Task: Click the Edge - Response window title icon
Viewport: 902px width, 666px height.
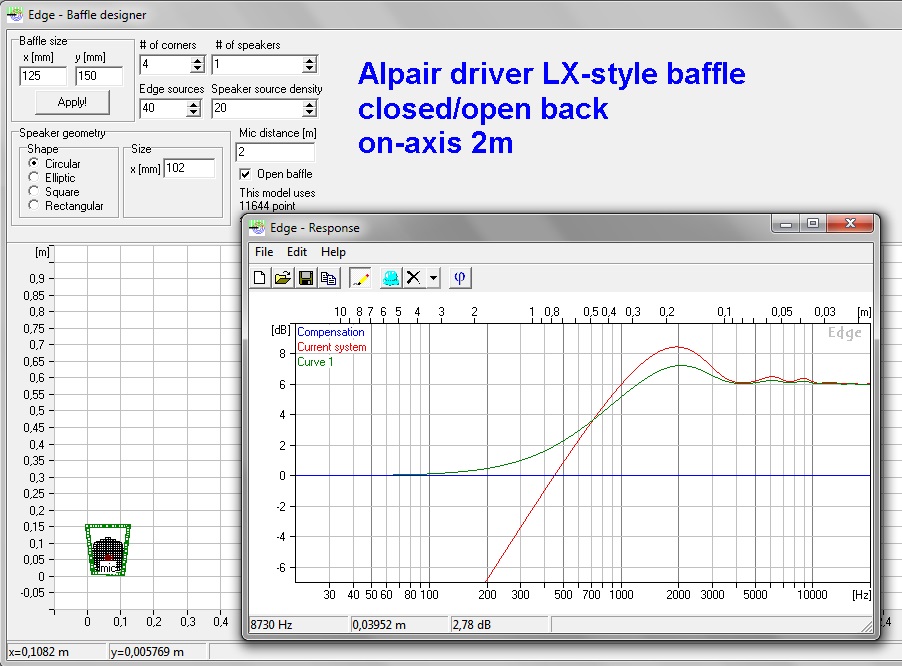Action: coord(257,228)
